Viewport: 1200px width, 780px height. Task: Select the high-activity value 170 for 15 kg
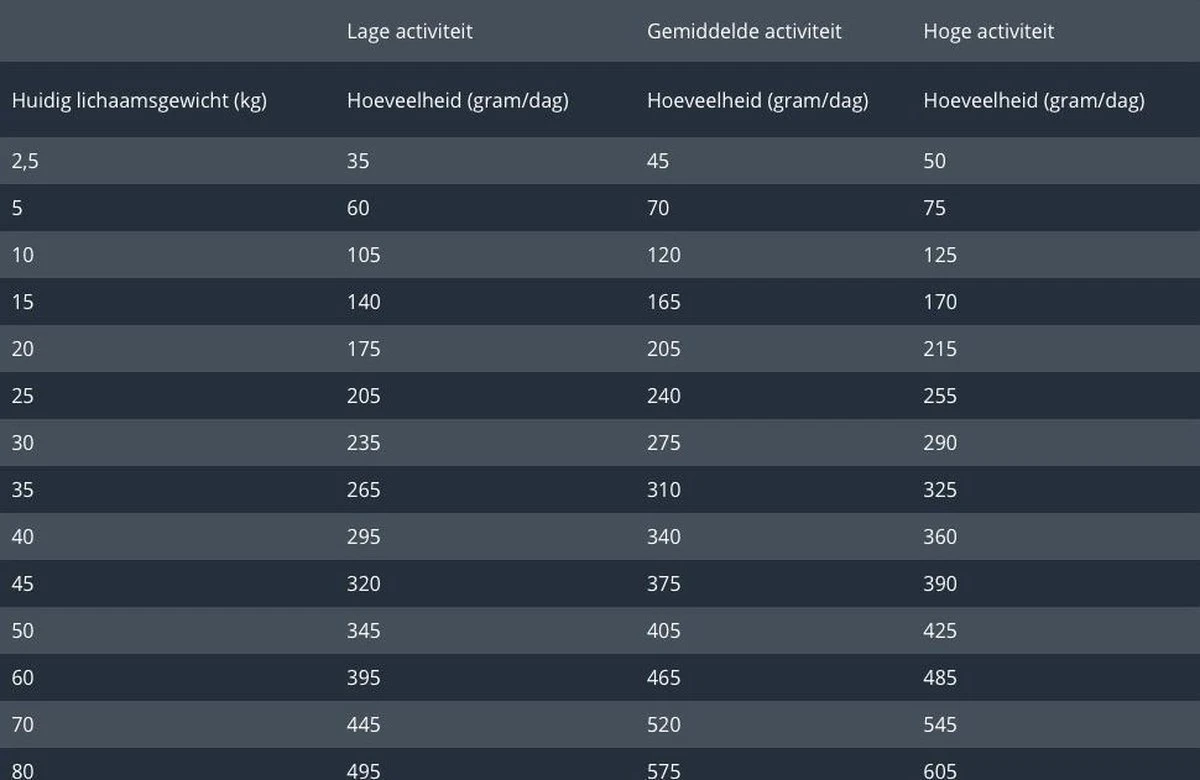pos(940,302)
